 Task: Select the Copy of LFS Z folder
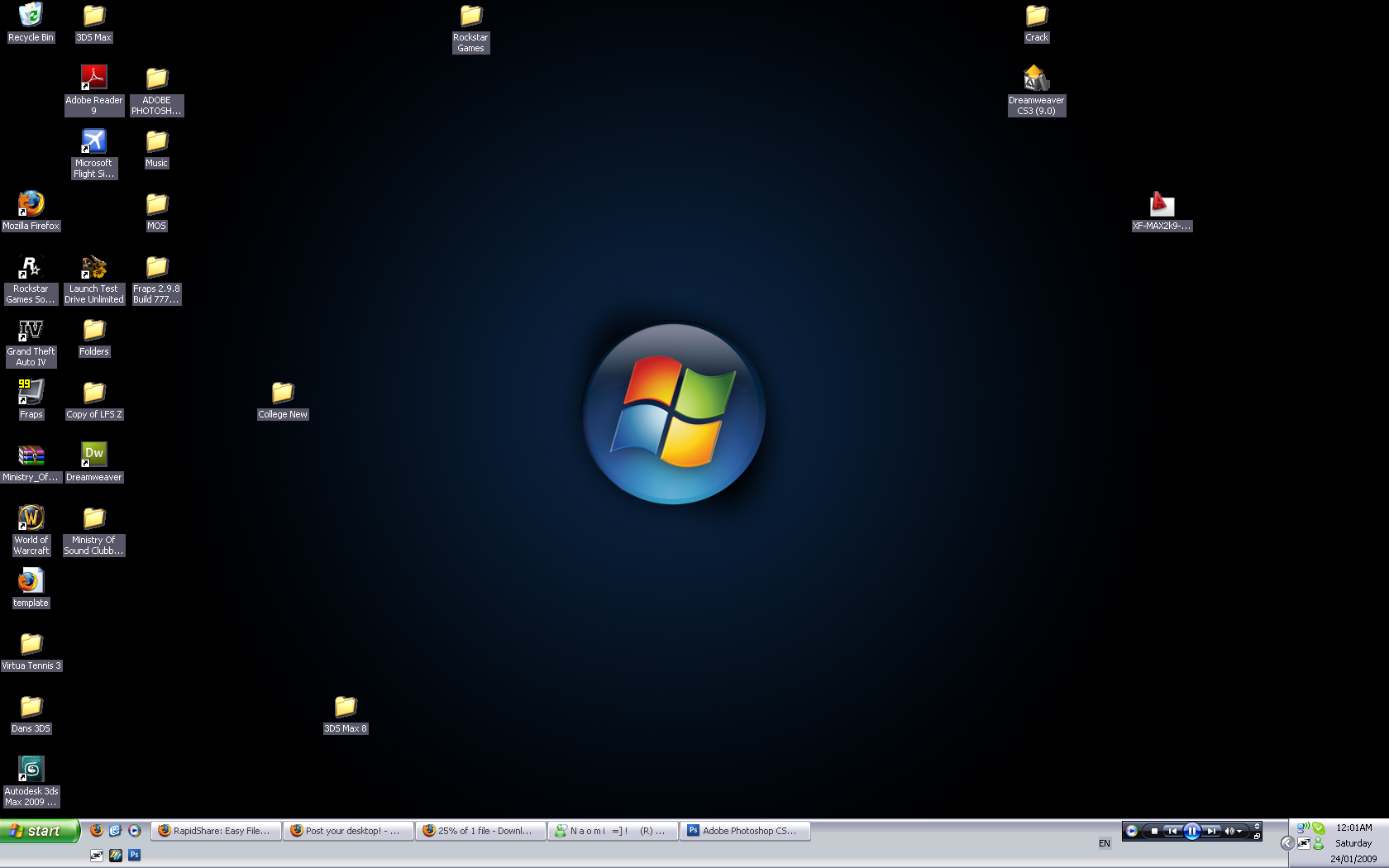(94, 399)
